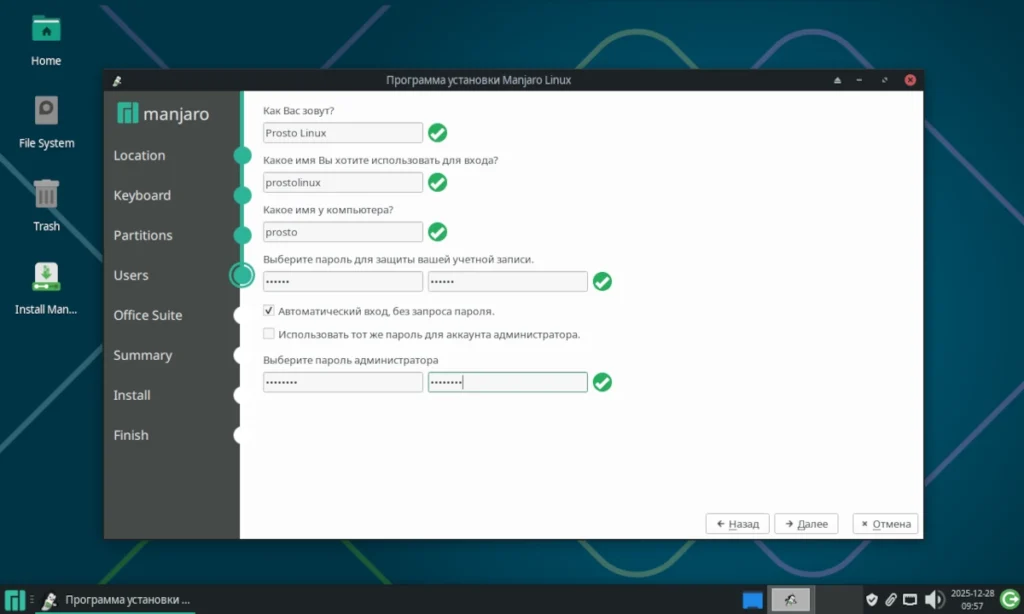Click the 'Назад' back button

click(737, 524)
